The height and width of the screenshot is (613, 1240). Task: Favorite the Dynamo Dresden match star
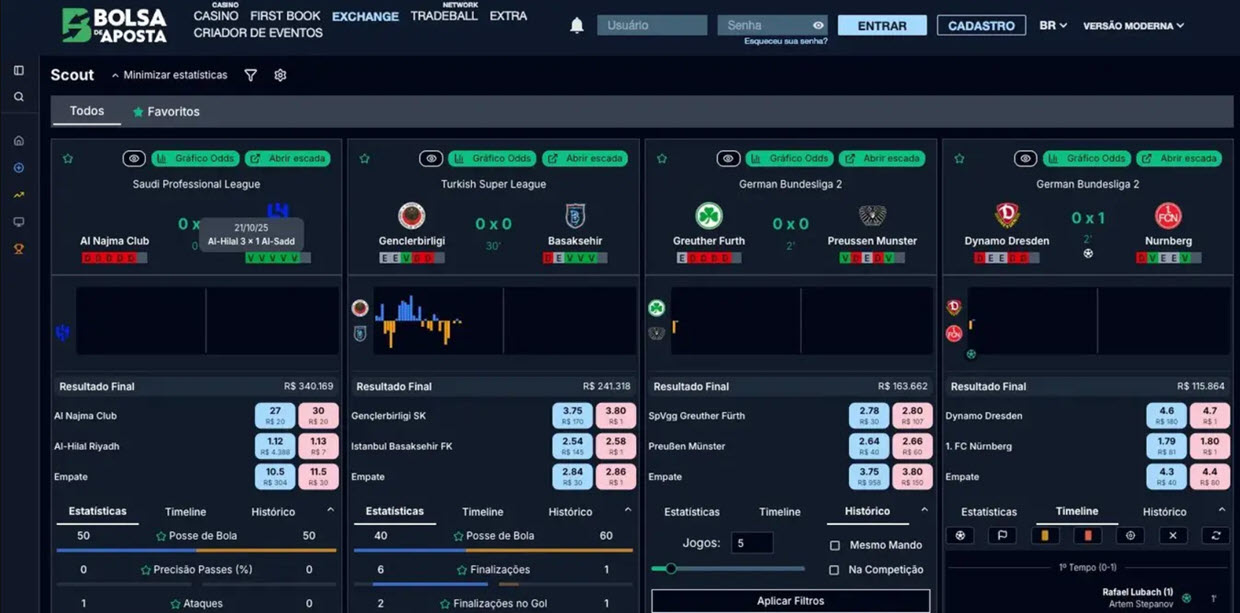(x=959, y=159)
